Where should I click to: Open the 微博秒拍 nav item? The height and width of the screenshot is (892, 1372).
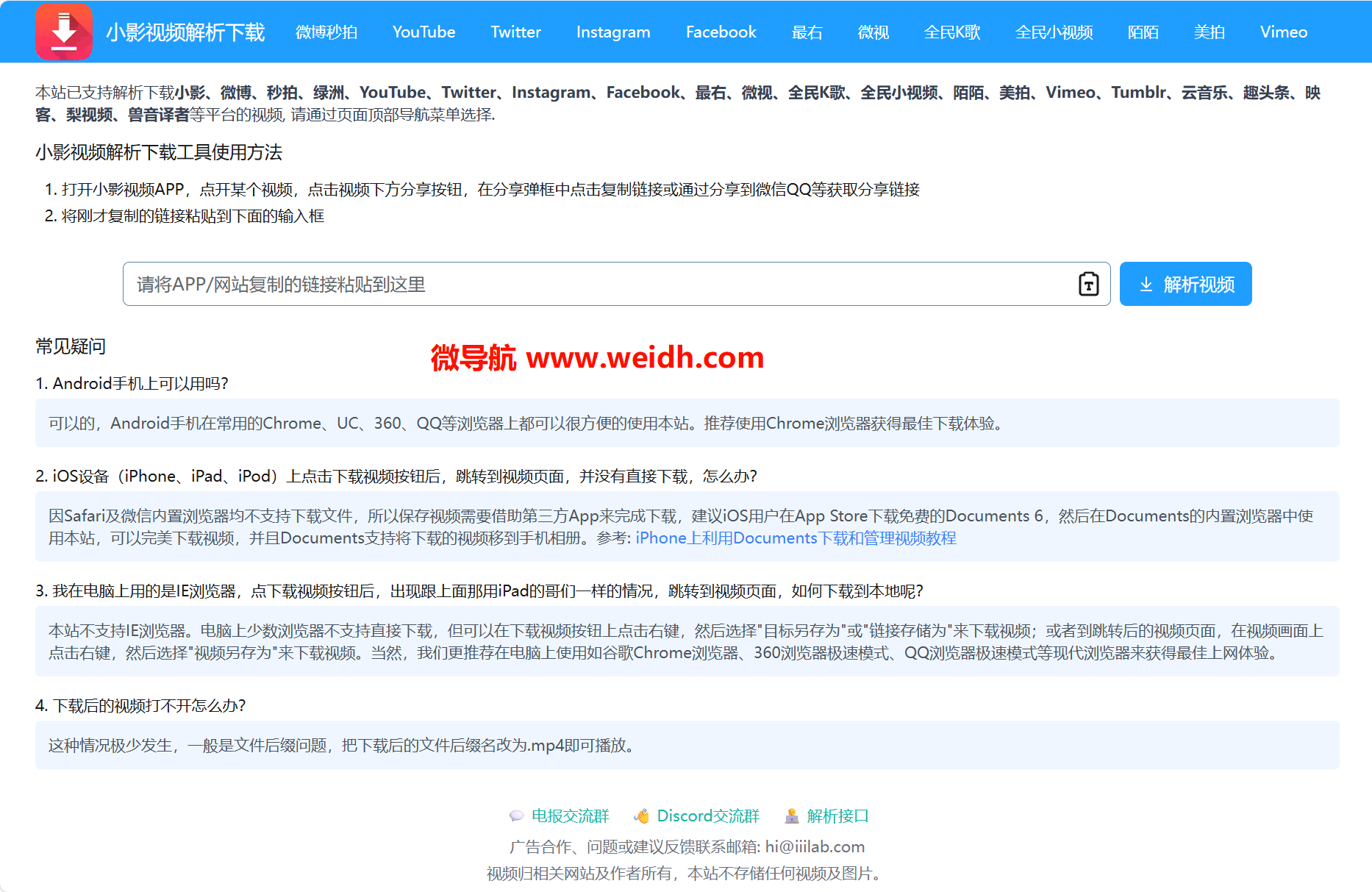pos(326,32)
